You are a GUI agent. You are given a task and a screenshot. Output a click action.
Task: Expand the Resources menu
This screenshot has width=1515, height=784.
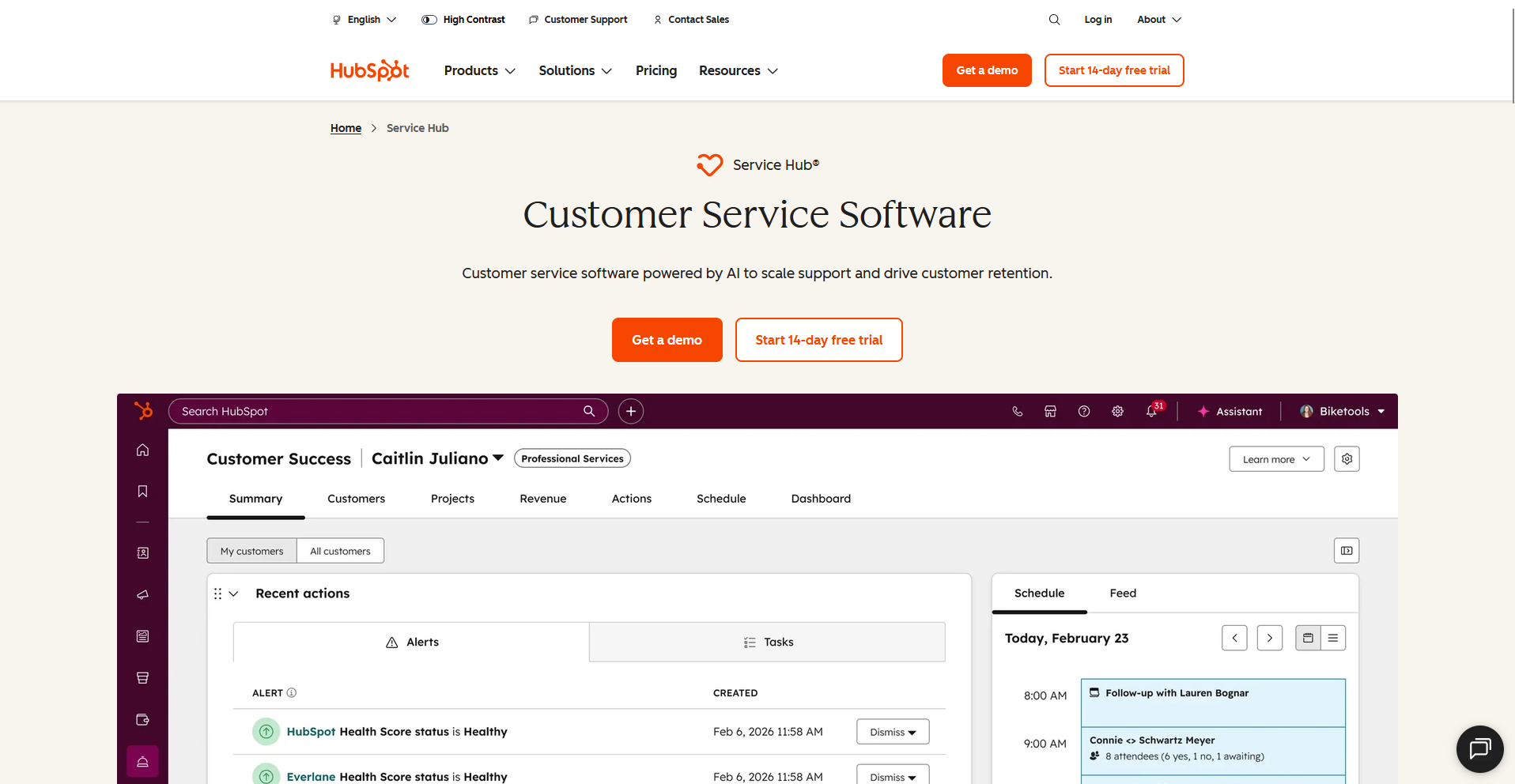pyautogui.click(x=739, y=71)
